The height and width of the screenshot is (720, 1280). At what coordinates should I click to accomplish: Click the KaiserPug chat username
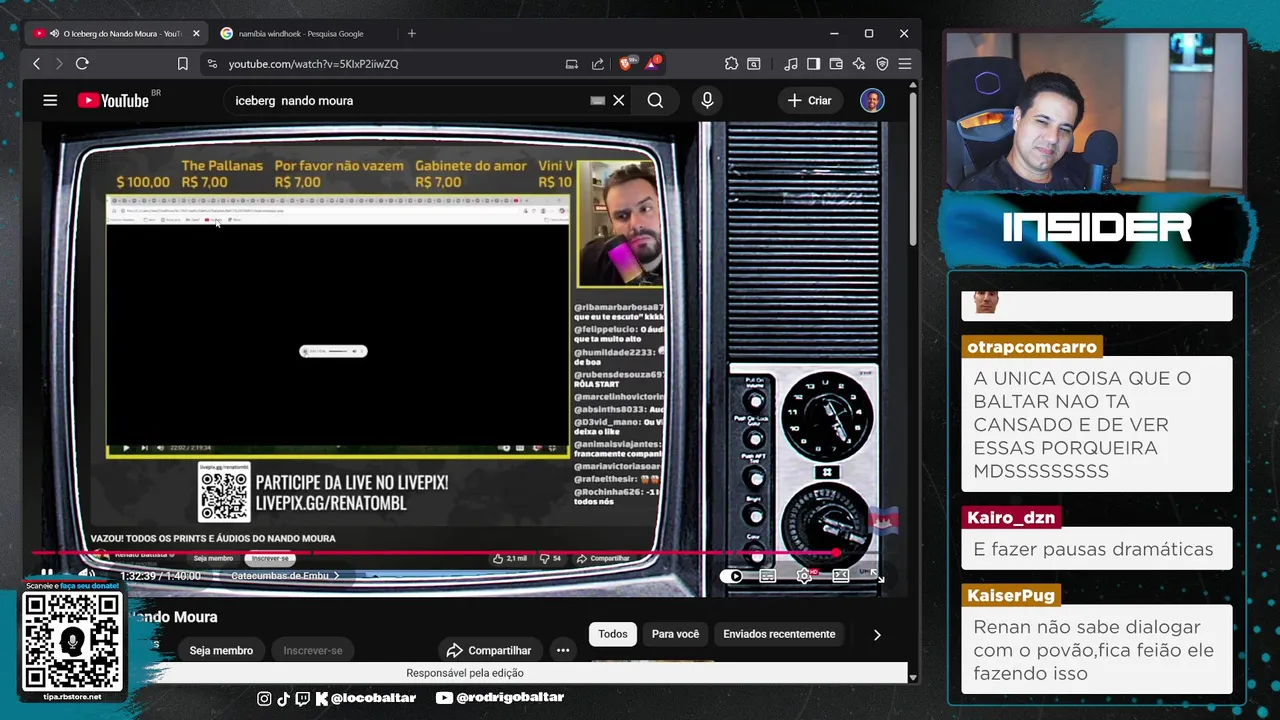(1011, 595)
